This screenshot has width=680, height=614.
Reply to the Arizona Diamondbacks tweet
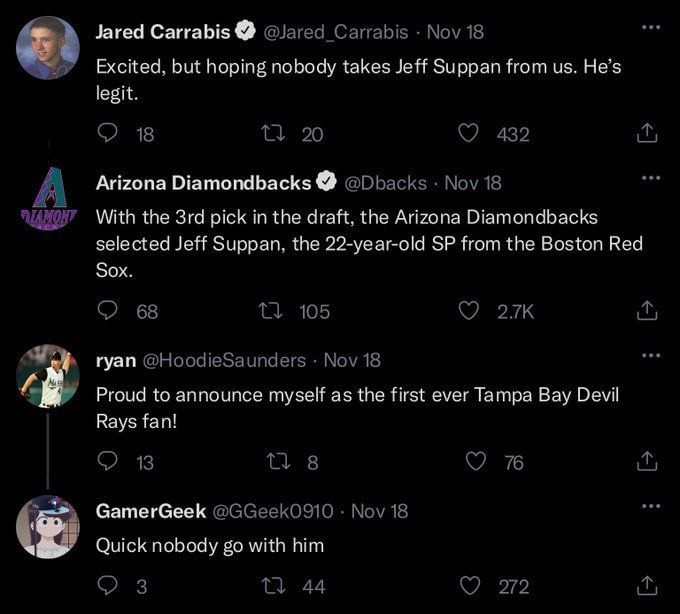point(108,311)
